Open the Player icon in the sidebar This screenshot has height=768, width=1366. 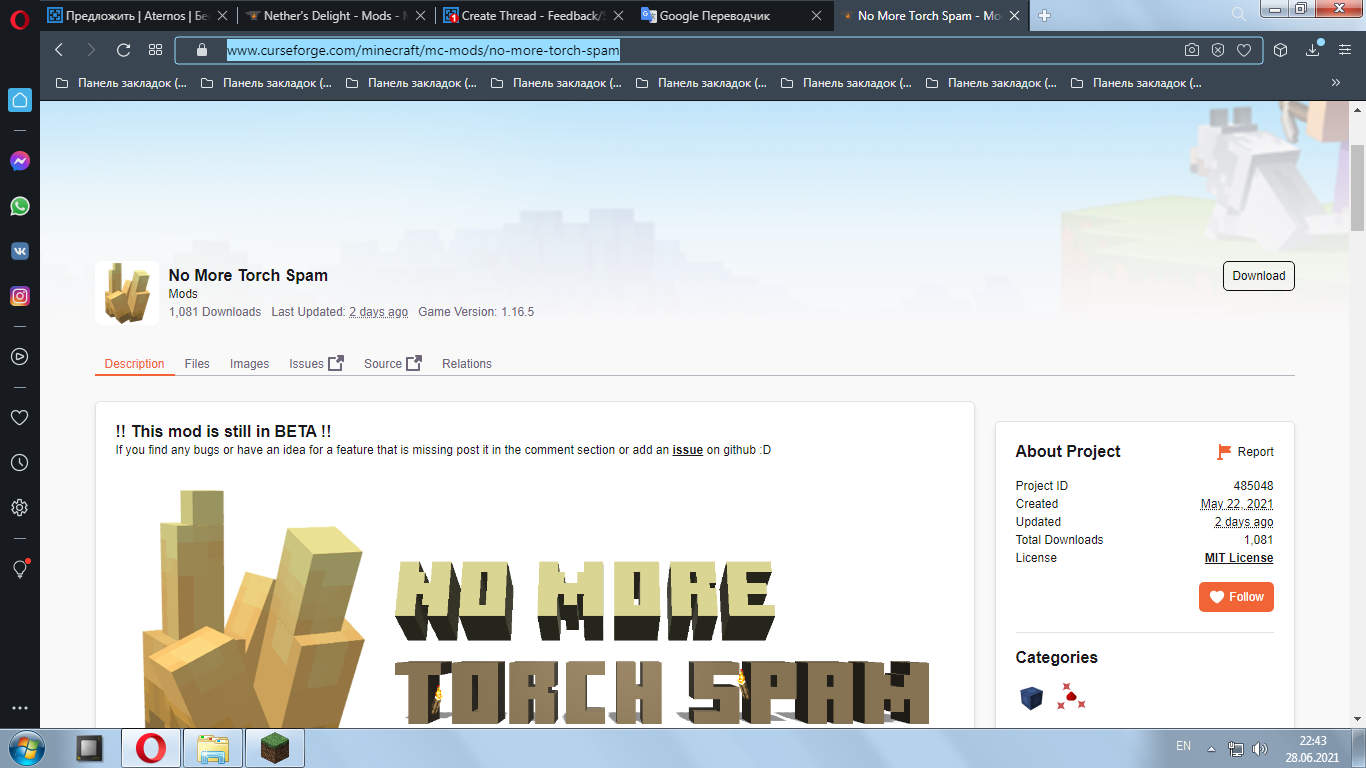[x=19, y=356]
